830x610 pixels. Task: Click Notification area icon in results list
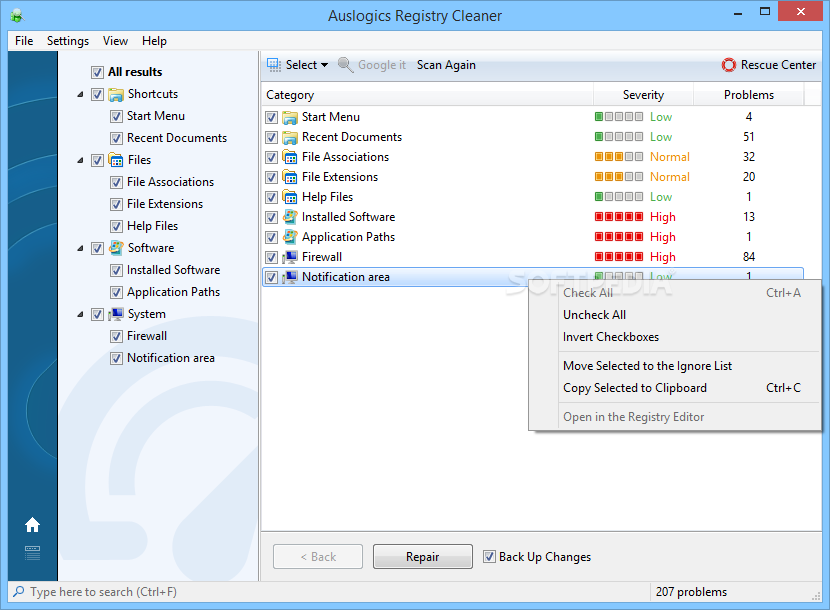pyautogui.click(x=290, y=277)
